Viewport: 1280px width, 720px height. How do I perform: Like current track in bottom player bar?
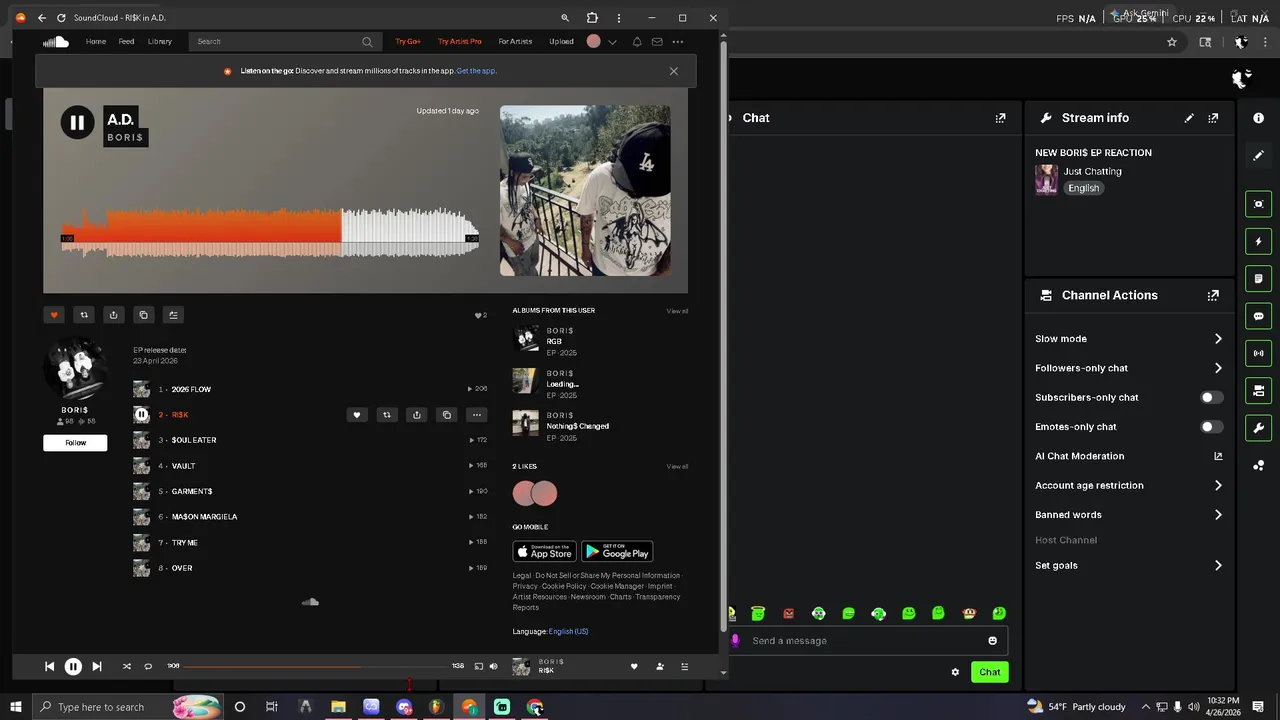tap(634, 667)
